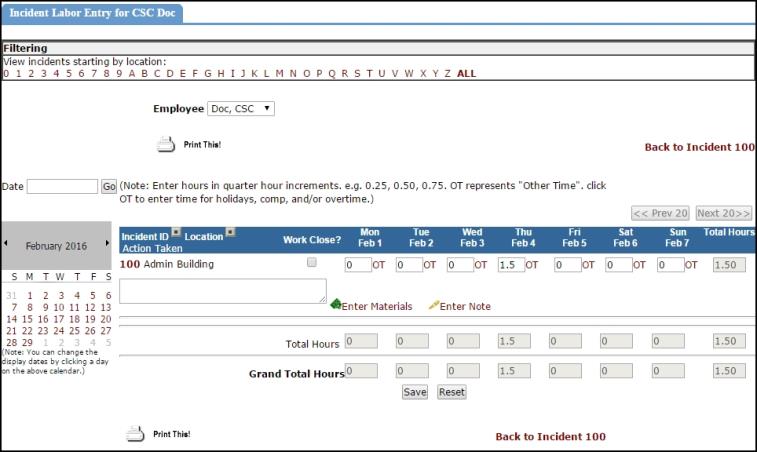Select February 1 in the calendar
The image size is (757, 452).
(x=30, y=296)
